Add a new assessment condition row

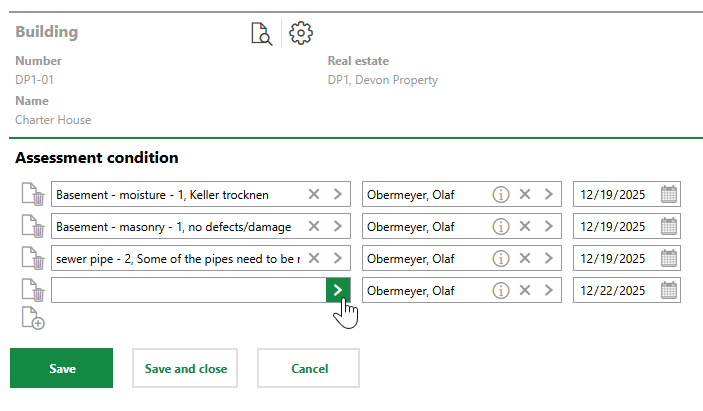tap(32, 320)
